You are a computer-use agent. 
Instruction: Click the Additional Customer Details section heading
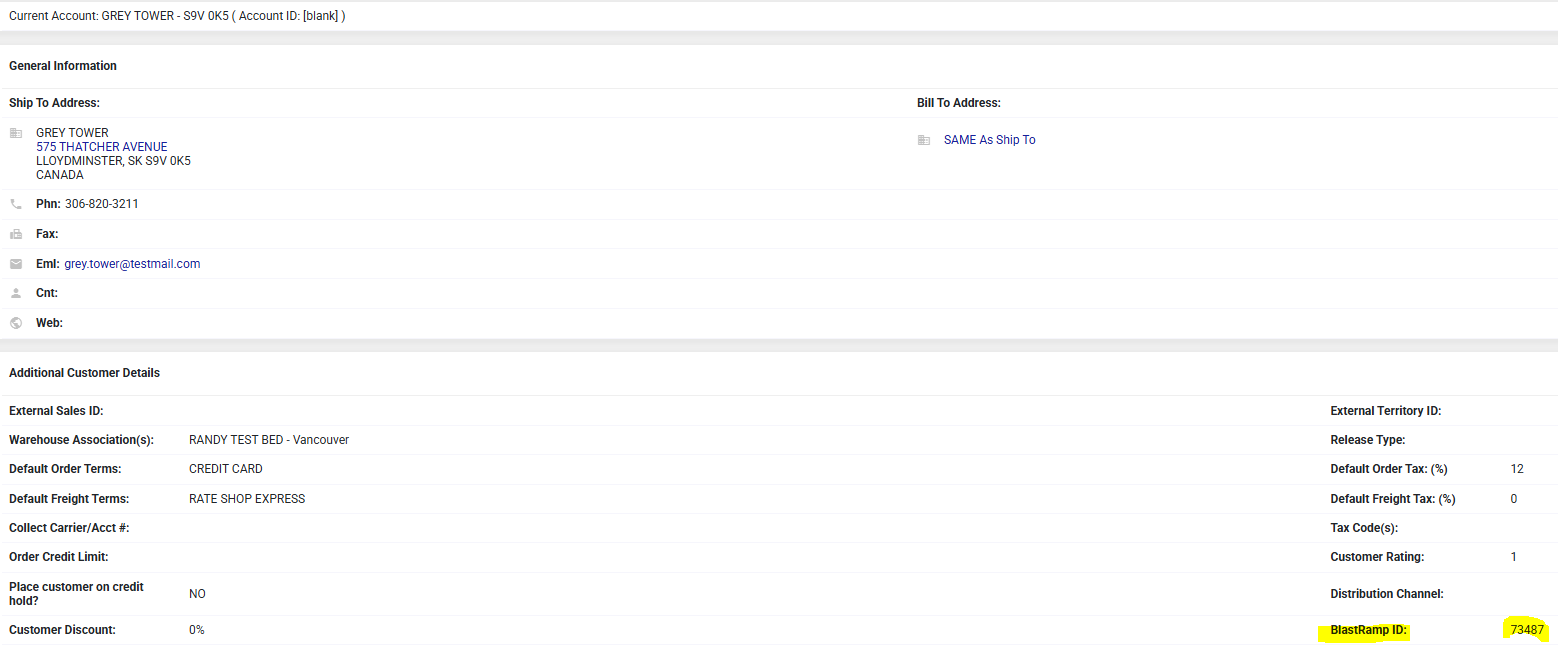point(84,373)
